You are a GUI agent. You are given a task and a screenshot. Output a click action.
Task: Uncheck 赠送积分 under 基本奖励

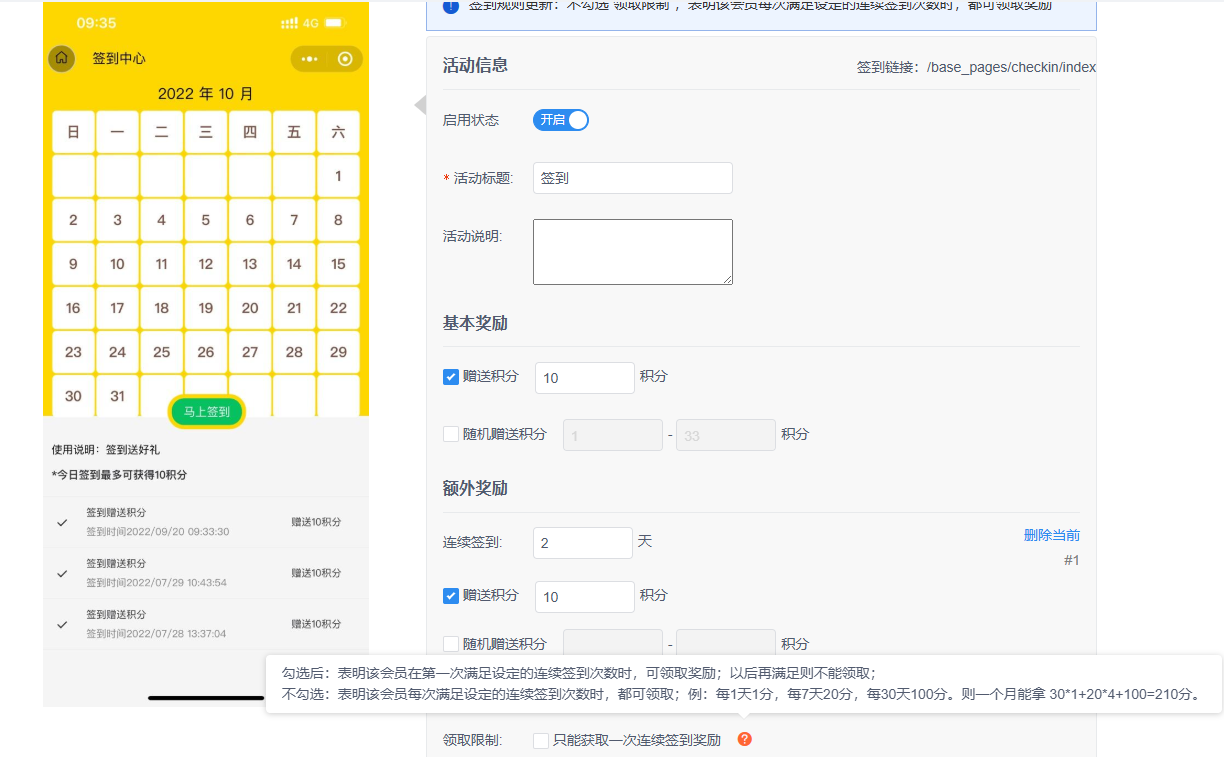[451, 377]
